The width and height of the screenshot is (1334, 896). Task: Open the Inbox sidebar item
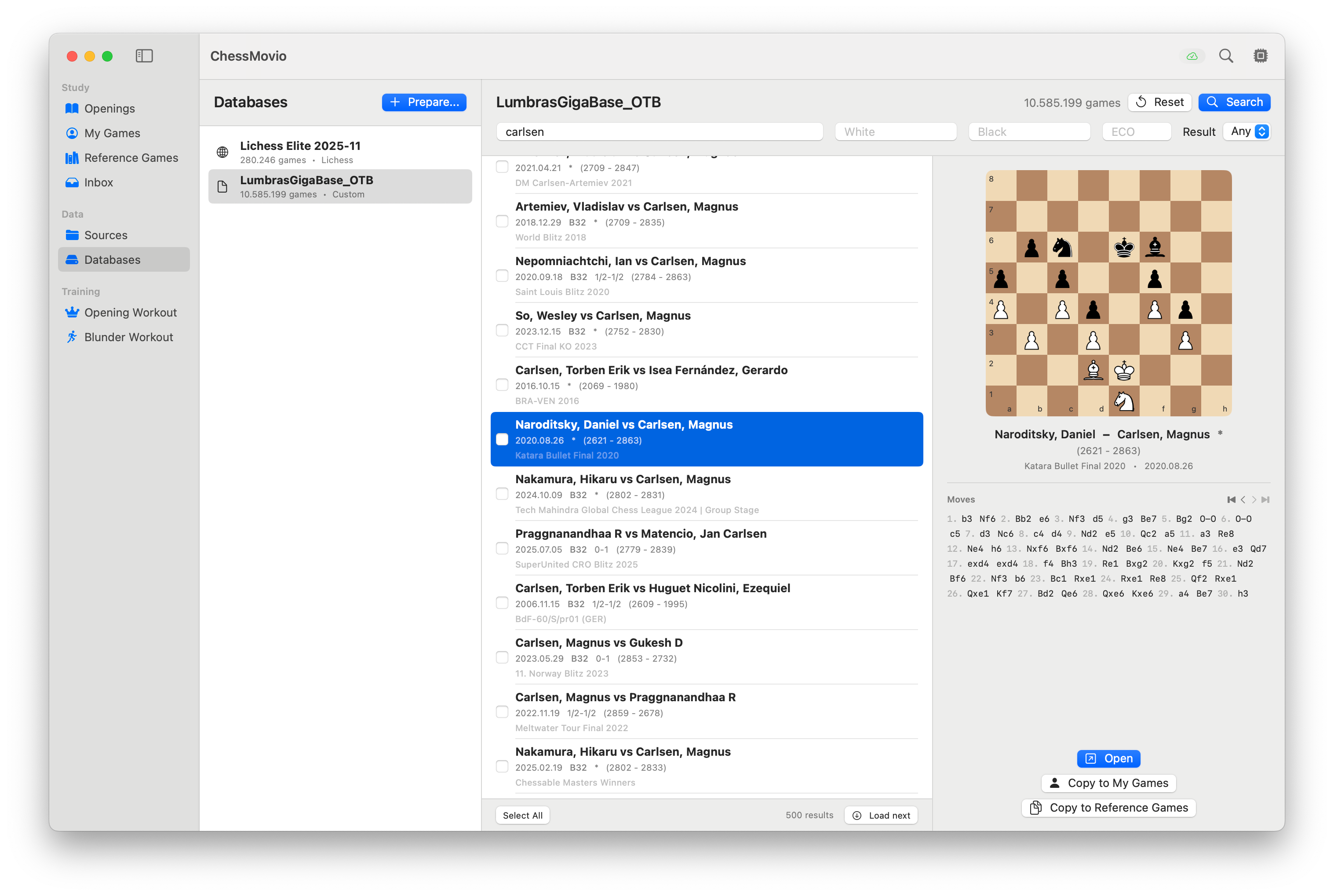pos(98,182)
